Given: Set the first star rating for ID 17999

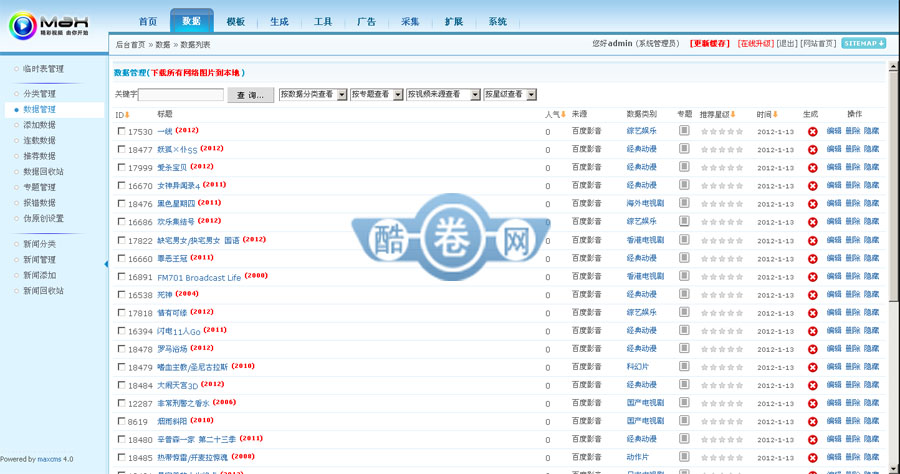Looking at the screenshot, I should click(x=705, y=167).
